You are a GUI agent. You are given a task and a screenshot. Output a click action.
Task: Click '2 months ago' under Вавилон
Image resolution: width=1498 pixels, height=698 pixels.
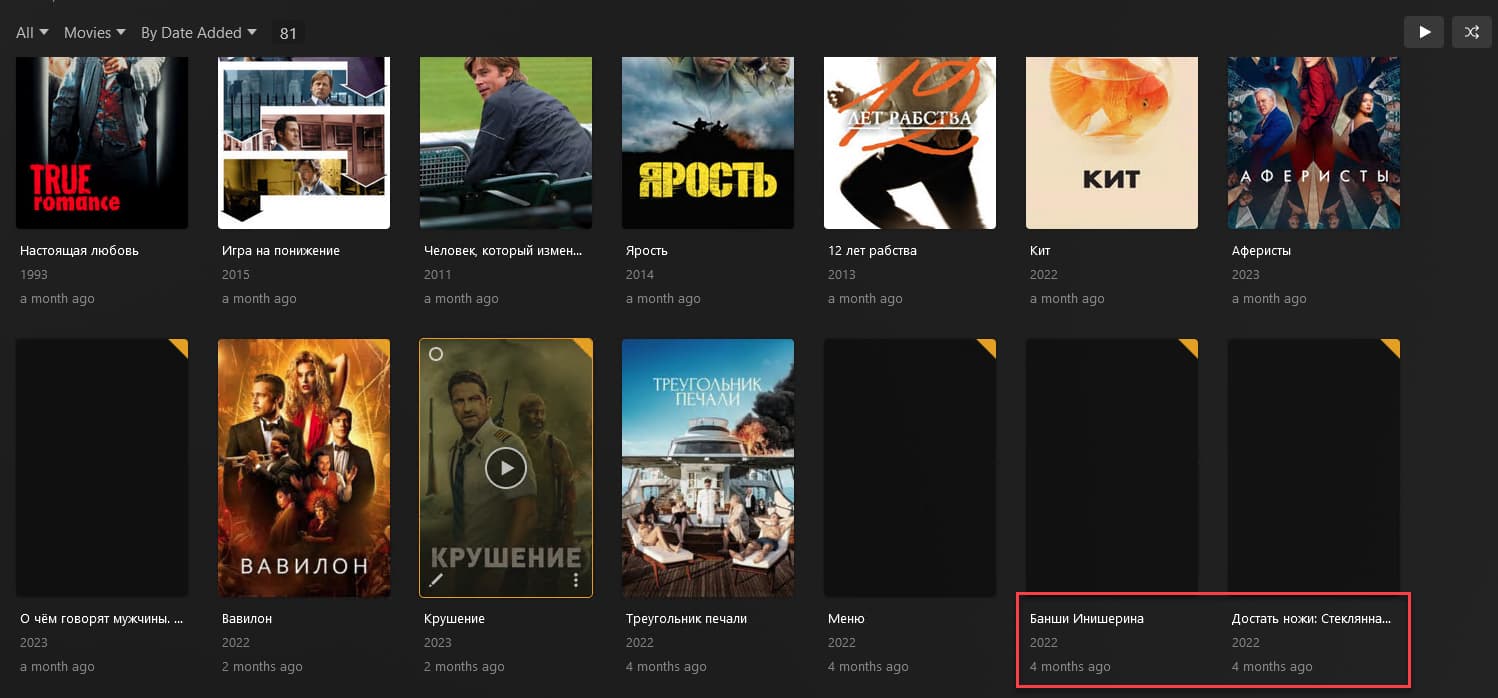[262, 667]
